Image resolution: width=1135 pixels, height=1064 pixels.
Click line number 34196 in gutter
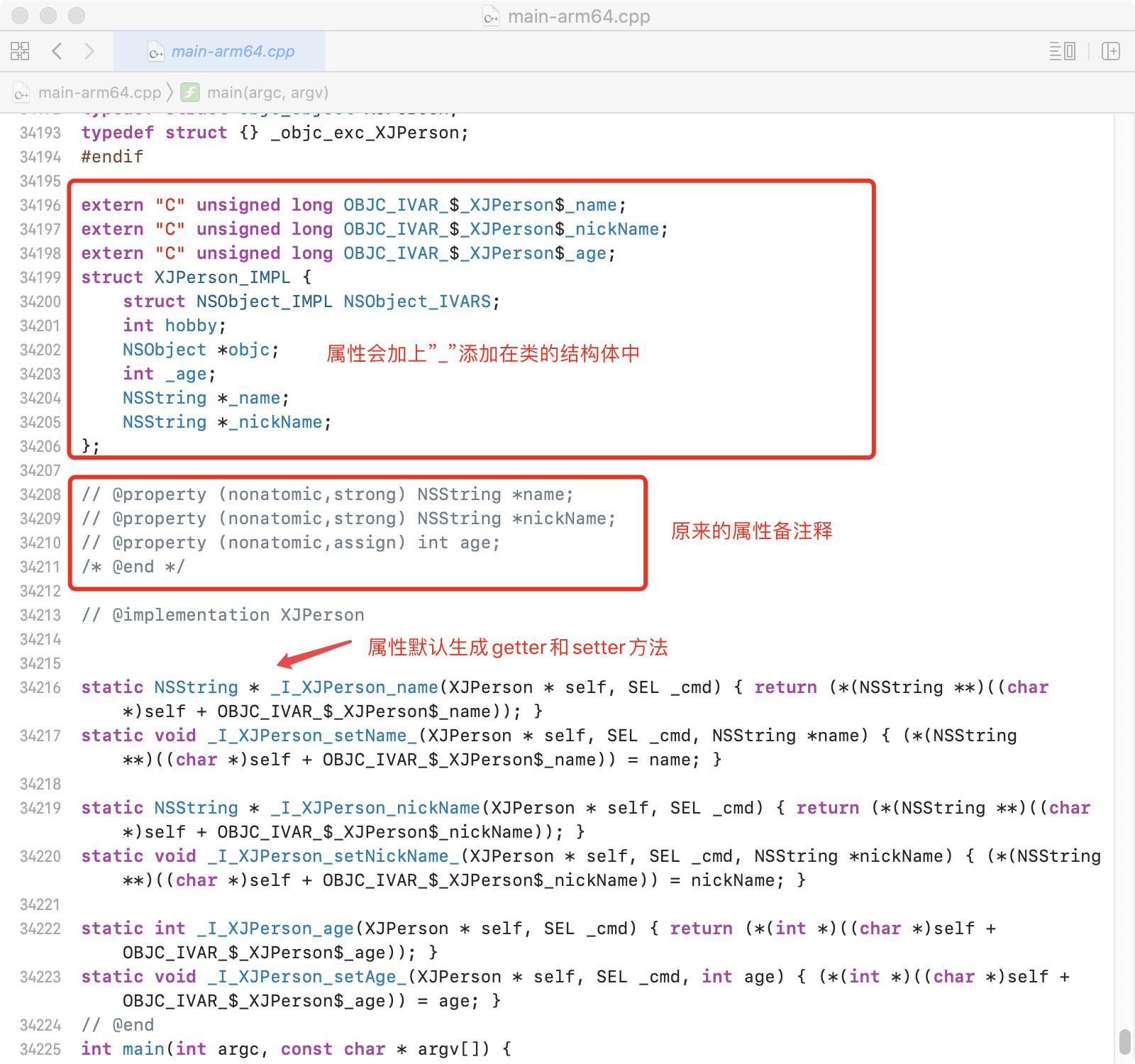(40, 206)
